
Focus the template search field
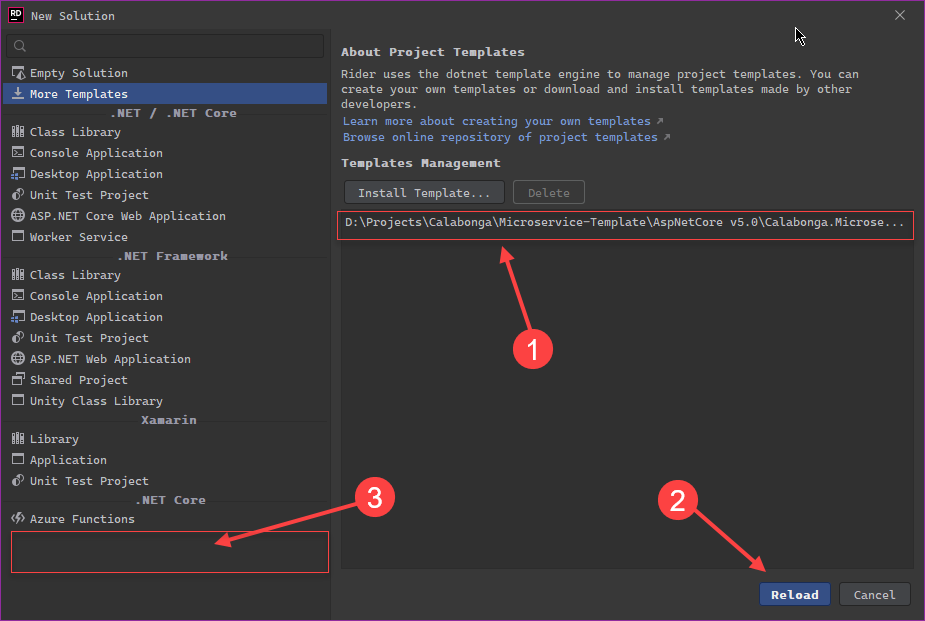coord(165,46)
